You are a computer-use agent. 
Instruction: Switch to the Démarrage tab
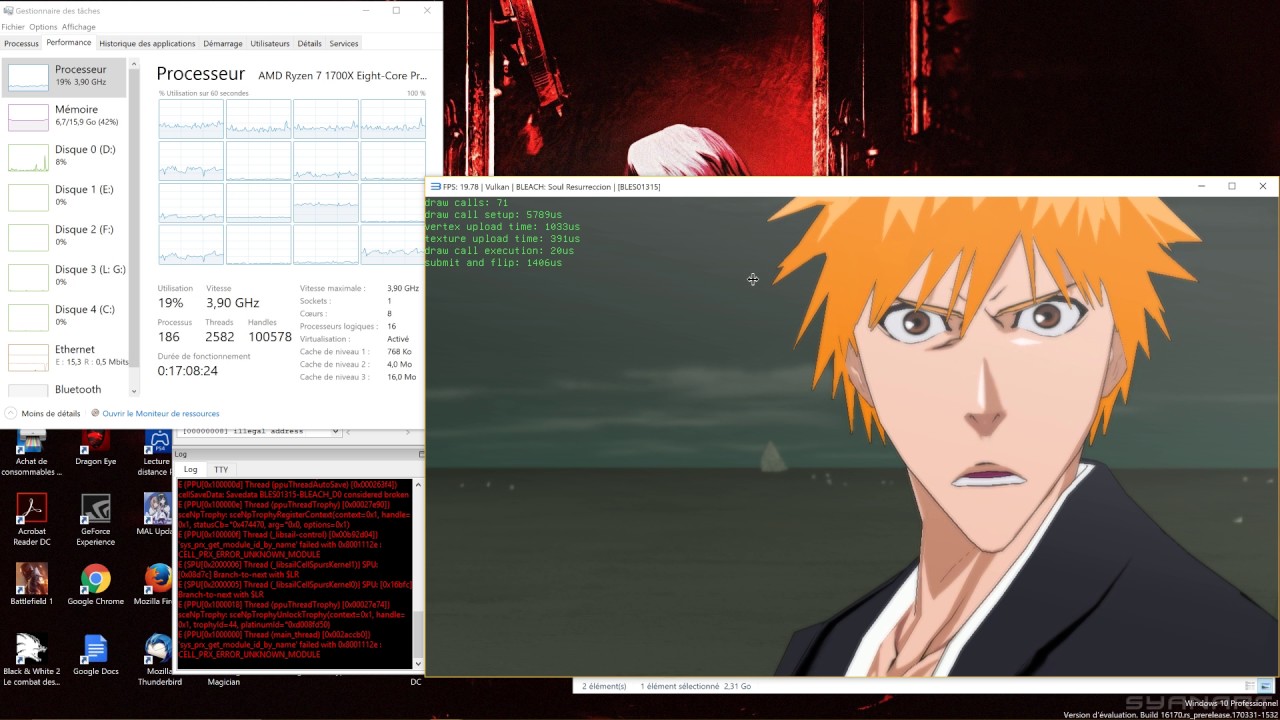pos(222,43)
